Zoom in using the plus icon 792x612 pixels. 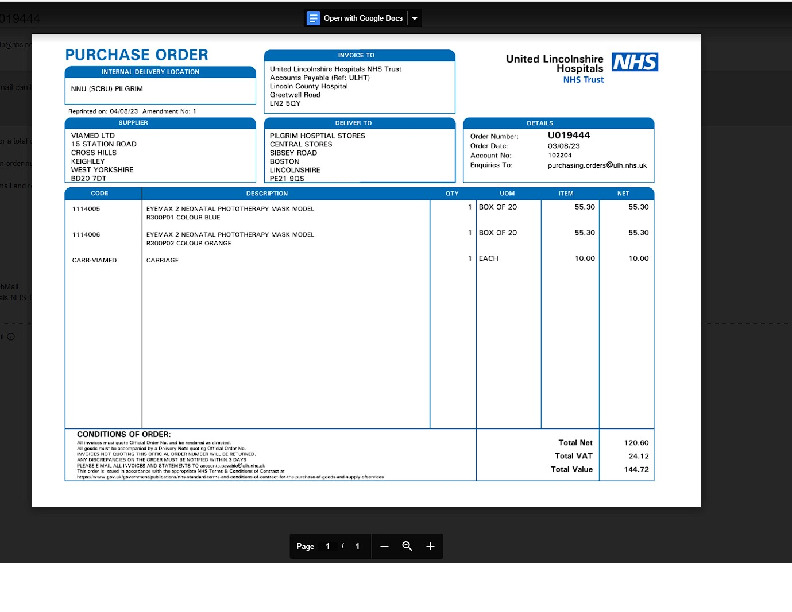pos(430,546)
